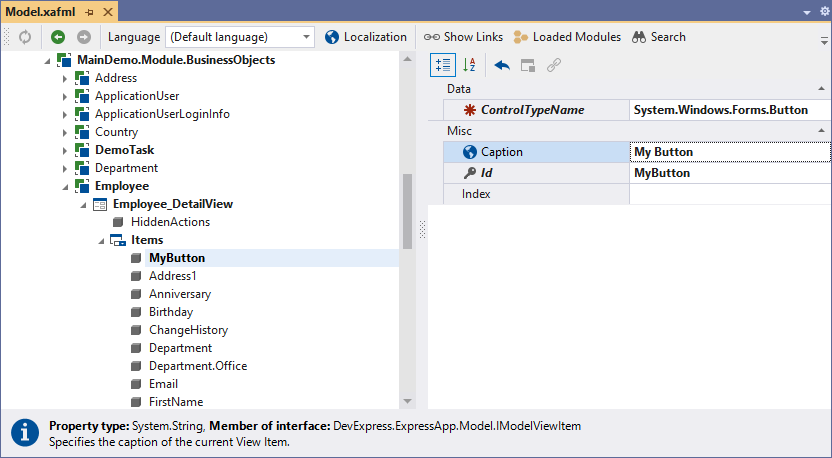This screenshot has height=458, width=832.
Task: Select the Caption property label
Action: [501, 152]
